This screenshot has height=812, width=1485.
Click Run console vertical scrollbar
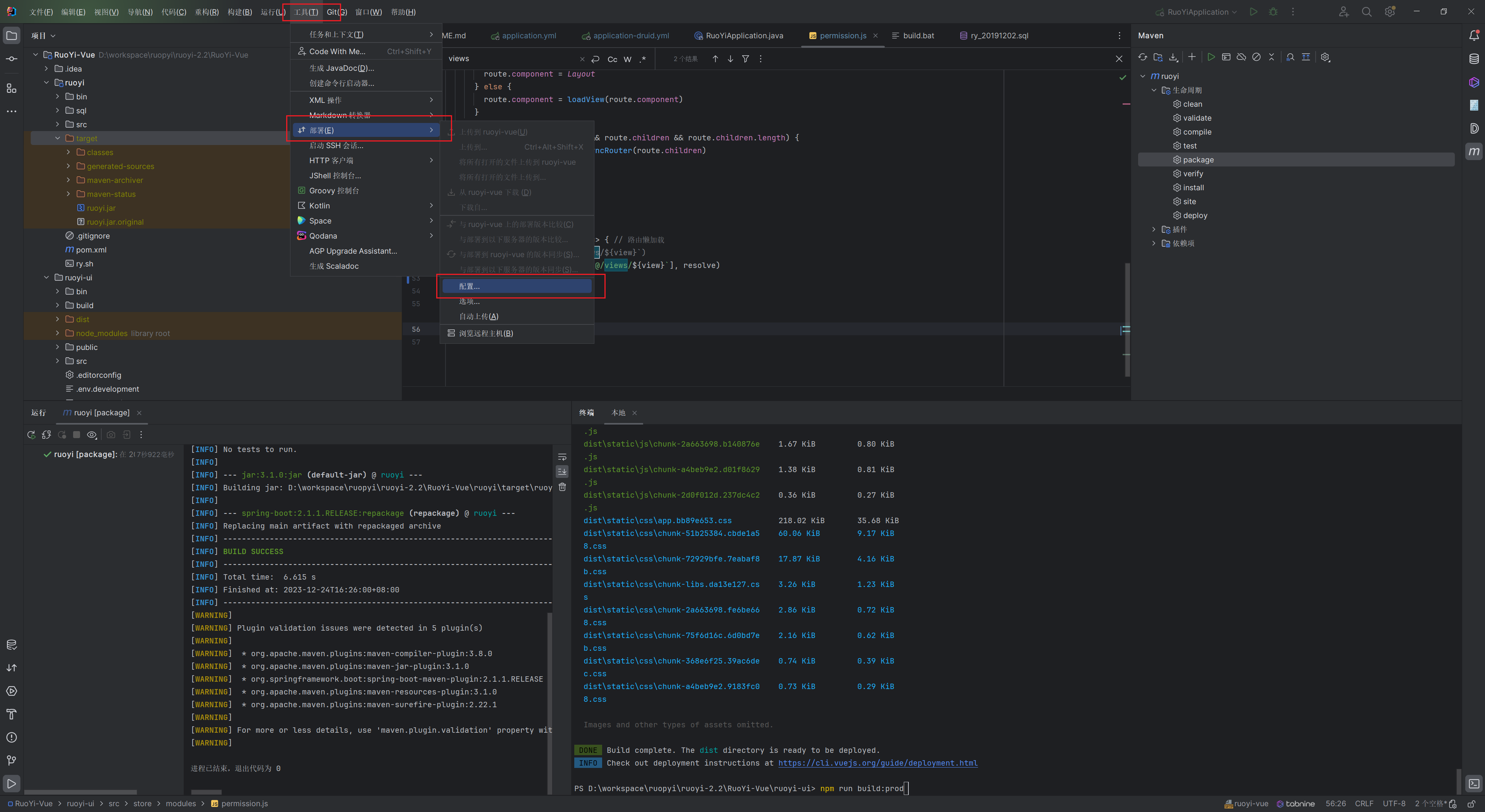[x=550, y=703]
